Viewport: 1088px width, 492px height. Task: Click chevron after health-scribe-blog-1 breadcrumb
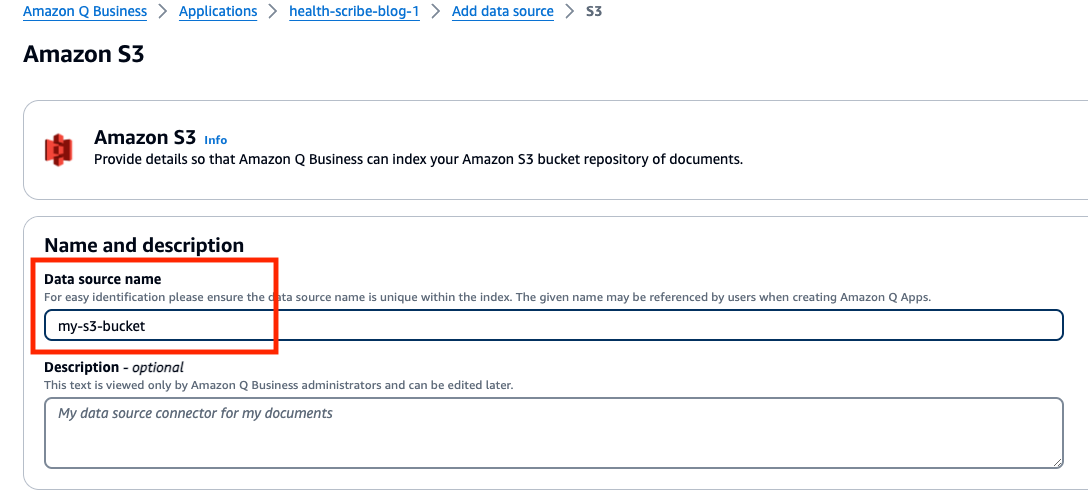tap(435, 12)
